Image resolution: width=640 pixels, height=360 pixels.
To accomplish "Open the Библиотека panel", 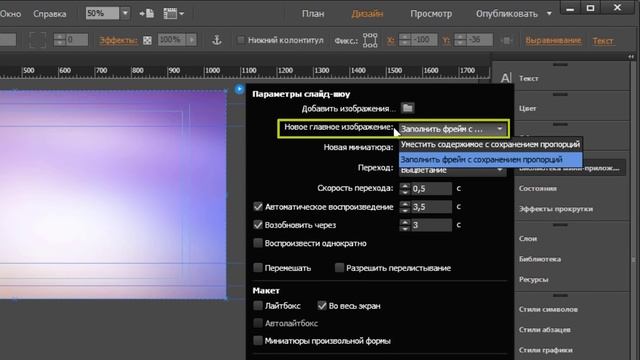I will tap(540, 259).
